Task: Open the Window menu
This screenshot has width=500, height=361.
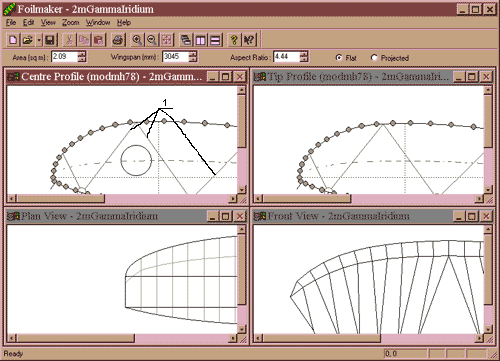Action: click(x=98, y=23)
